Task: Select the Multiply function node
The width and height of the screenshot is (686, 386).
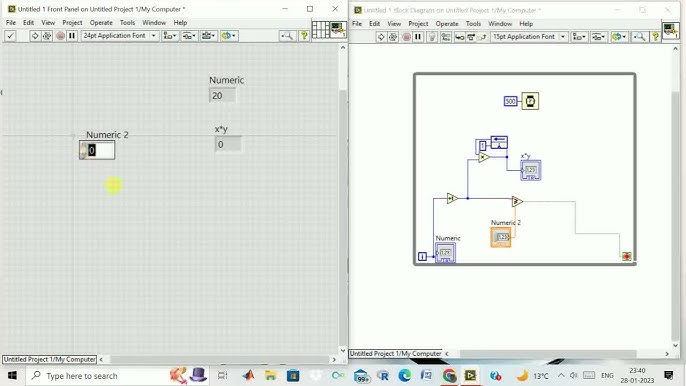Action: click(x=483, y=157)
